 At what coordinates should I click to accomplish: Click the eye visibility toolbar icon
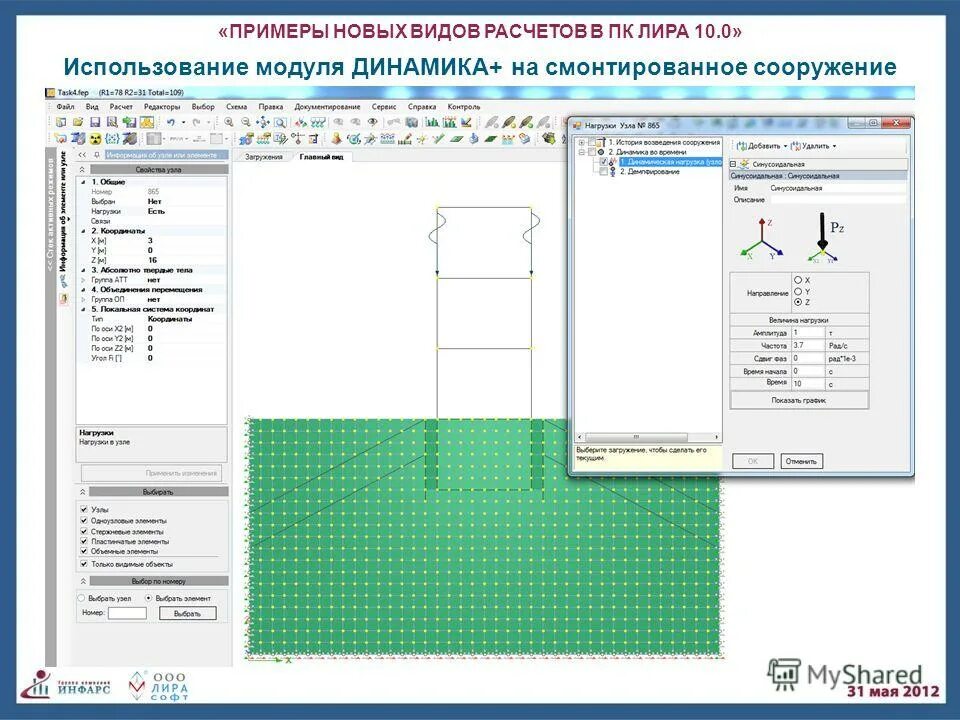[372, 122]
